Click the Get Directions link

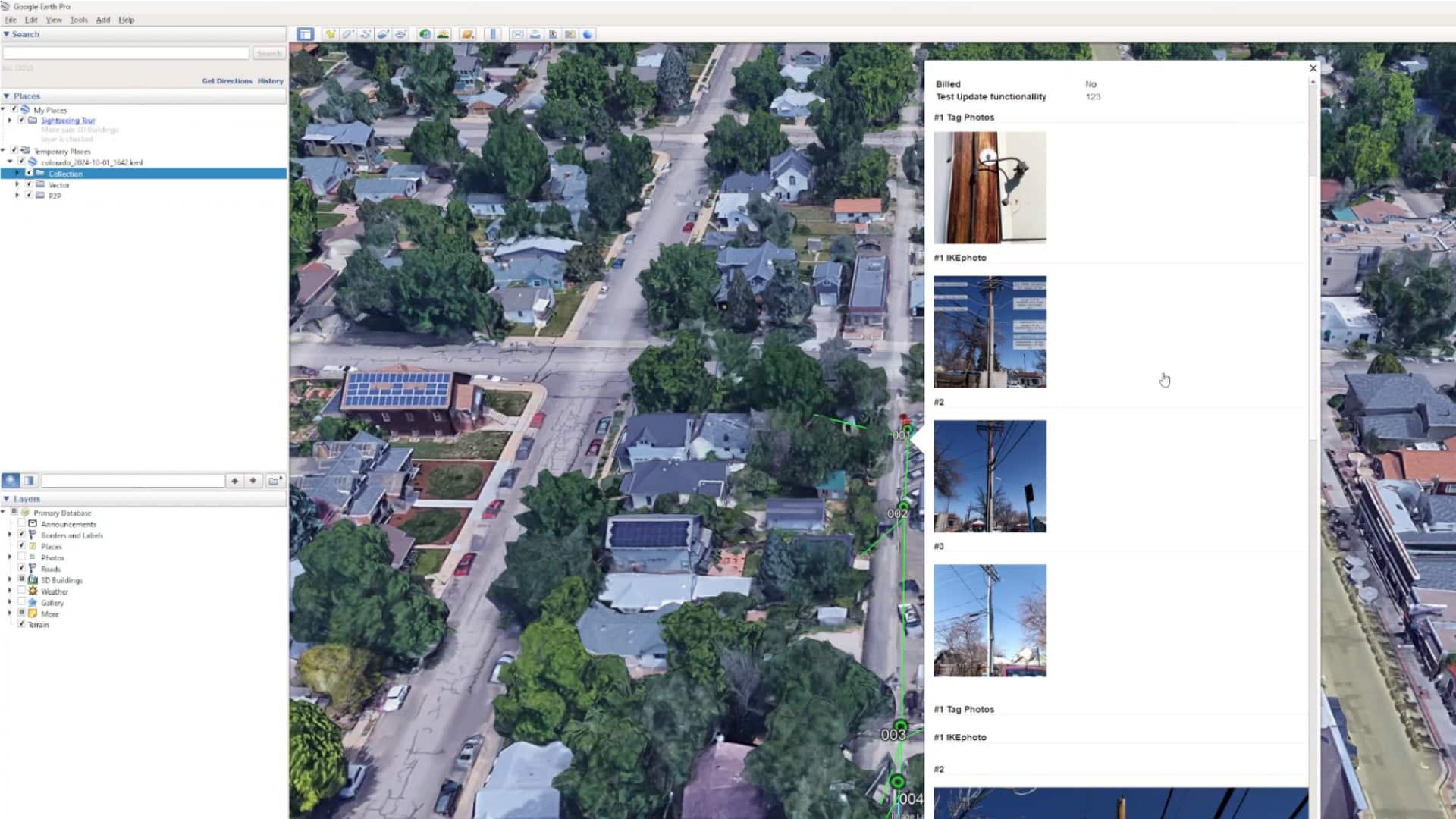pos(227,80)
